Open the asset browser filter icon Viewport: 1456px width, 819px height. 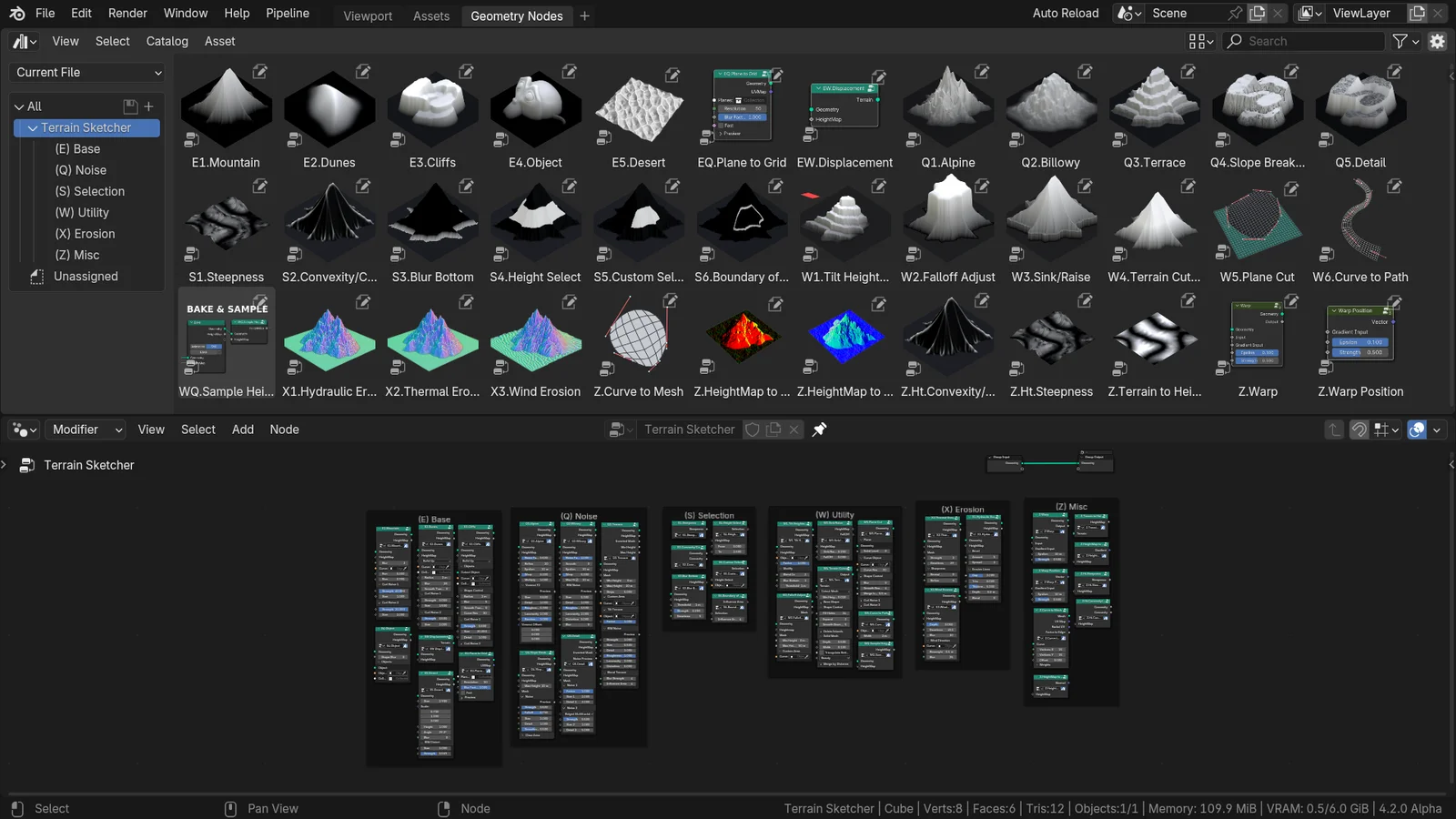tap(1400, 41)
